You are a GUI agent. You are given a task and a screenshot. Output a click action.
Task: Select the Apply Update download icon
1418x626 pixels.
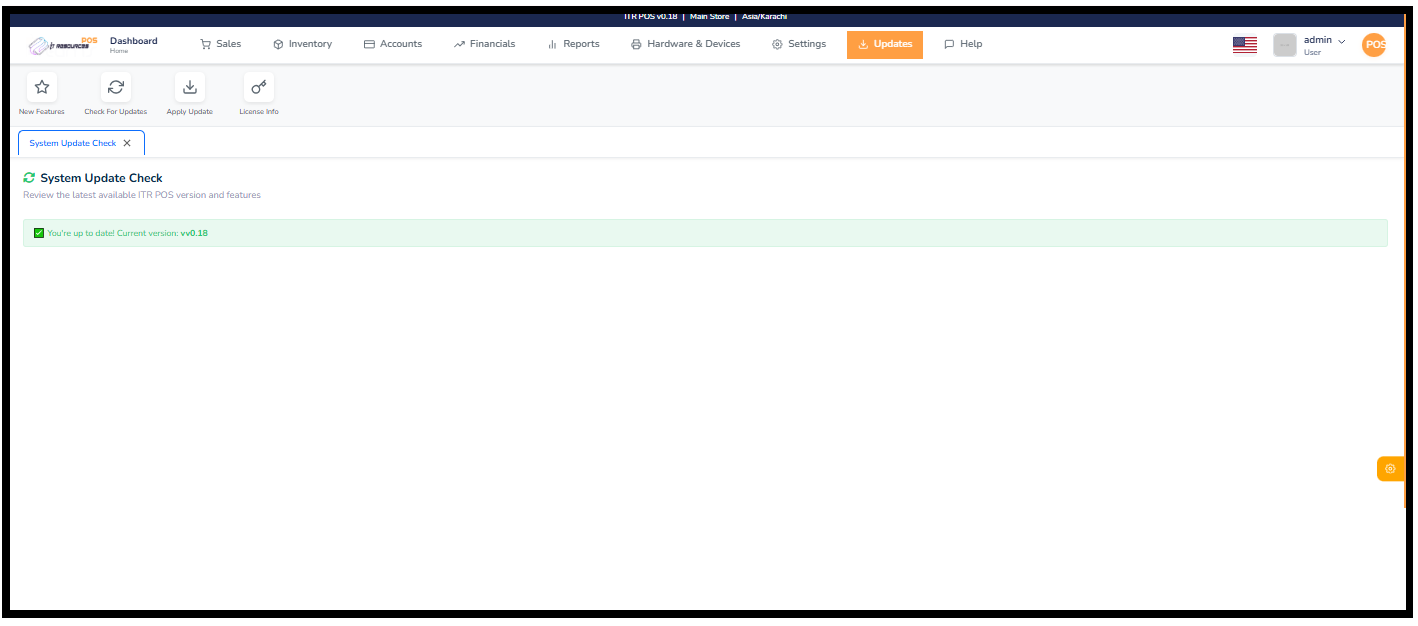tap(189, 87)
